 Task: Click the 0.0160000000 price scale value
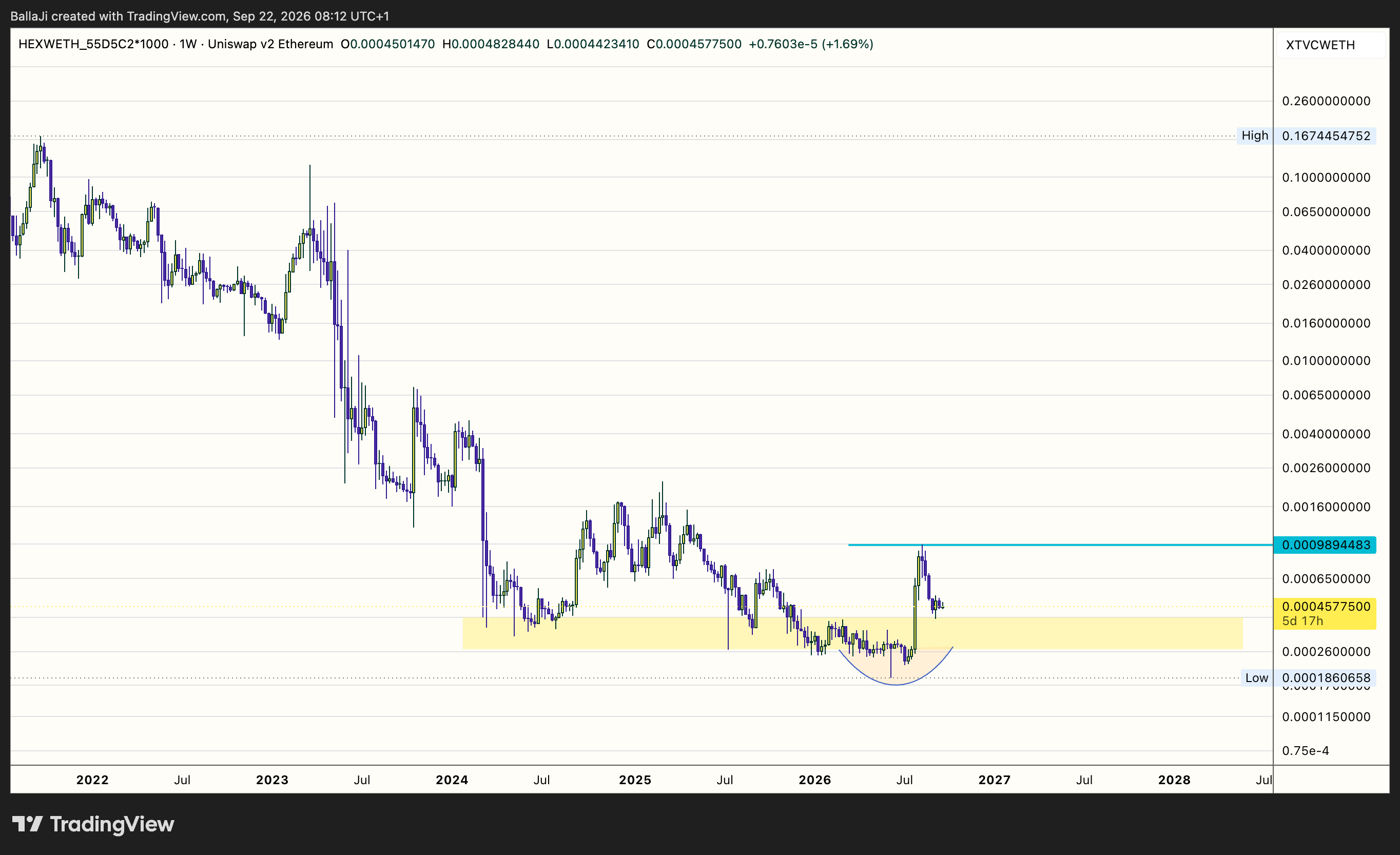[1326, 323]
